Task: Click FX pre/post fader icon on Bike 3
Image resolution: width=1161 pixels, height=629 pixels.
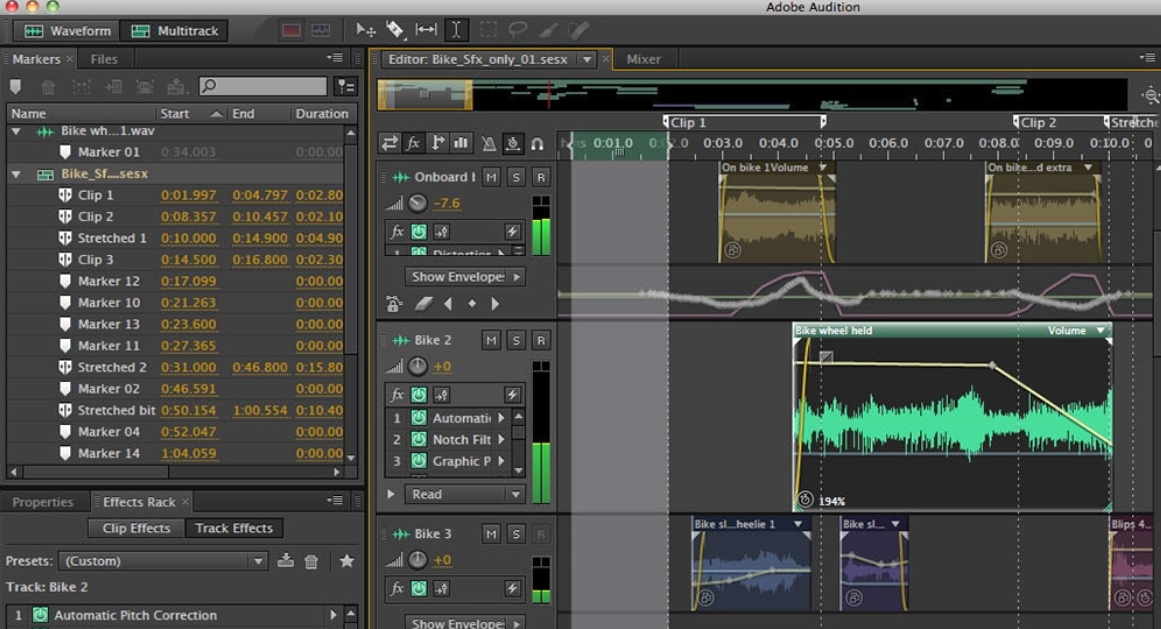Action: [x=441, y=588]
